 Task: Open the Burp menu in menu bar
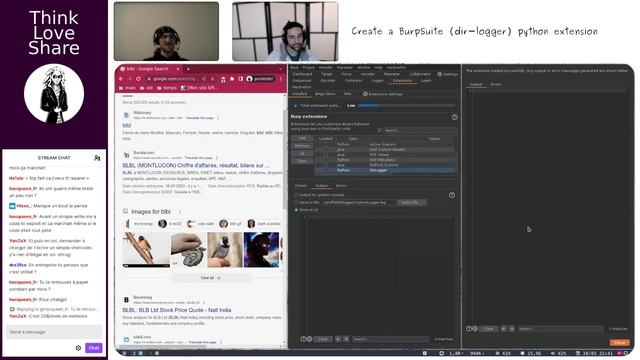[294, 68]
